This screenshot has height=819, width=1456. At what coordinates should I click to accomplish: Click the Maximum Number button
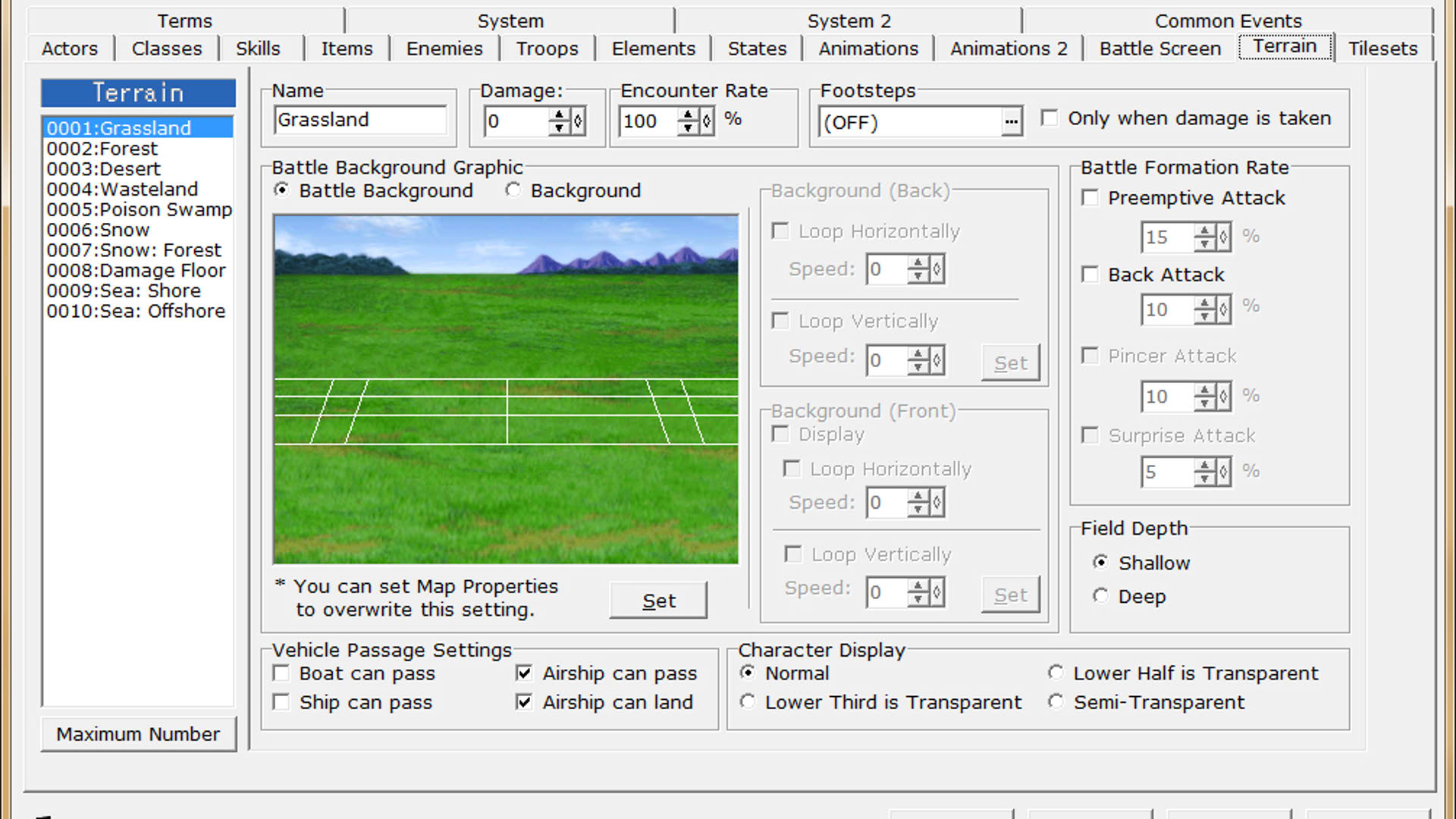click(x=138, y=734)
